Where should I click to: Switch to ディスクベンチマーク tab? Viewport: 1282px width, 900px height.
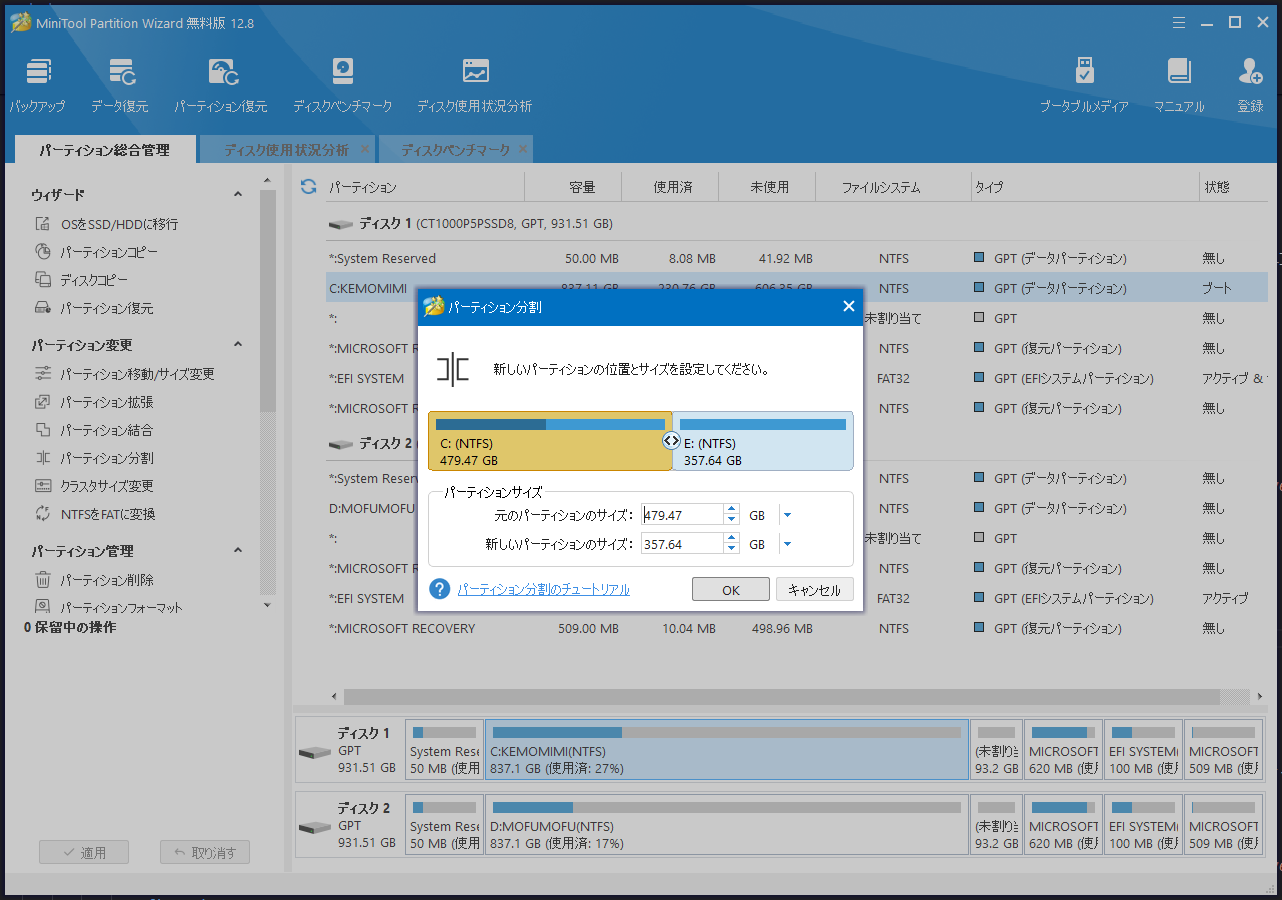(455, 150)
